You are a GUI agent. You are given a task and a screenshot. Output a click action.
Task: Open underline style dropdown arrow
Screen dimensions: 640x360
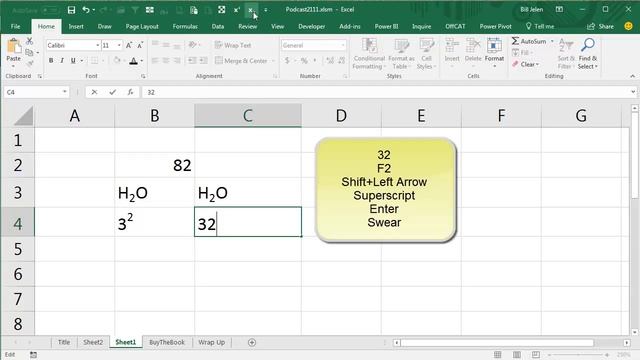(x=82, y=60)
